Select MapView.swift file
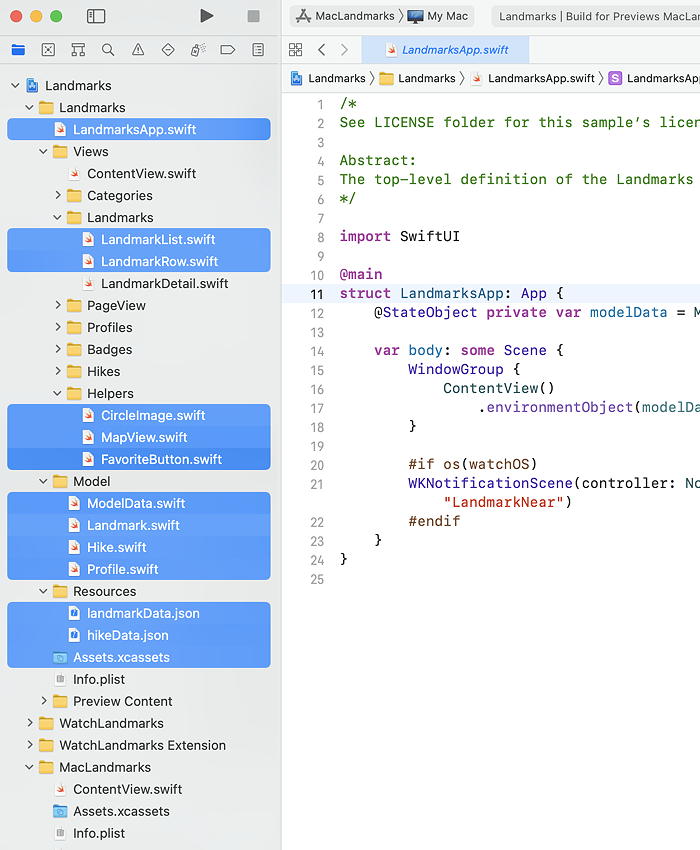 click(139, 437)
